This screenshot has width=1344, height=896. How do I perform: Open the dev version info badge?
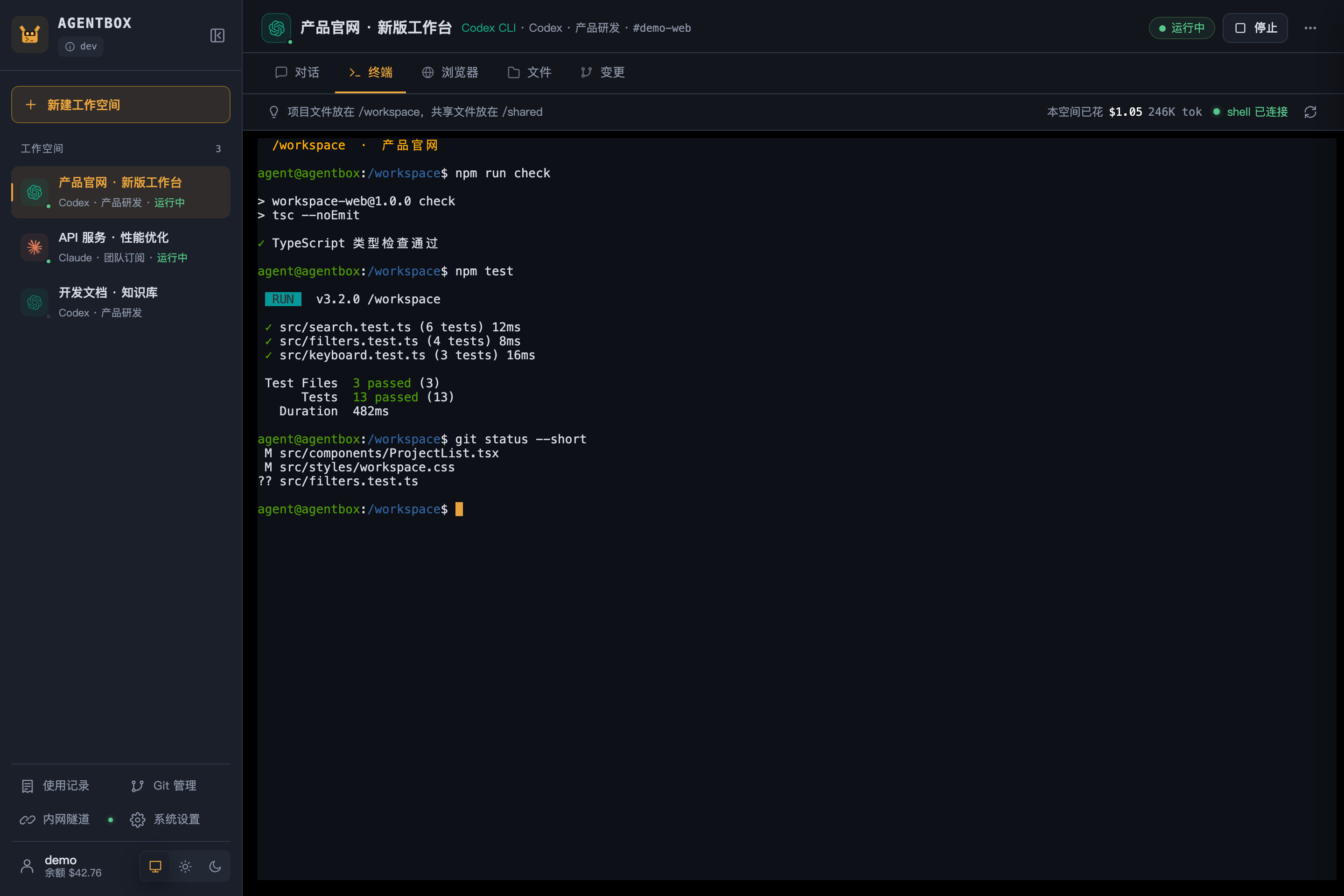pos(81,46)
